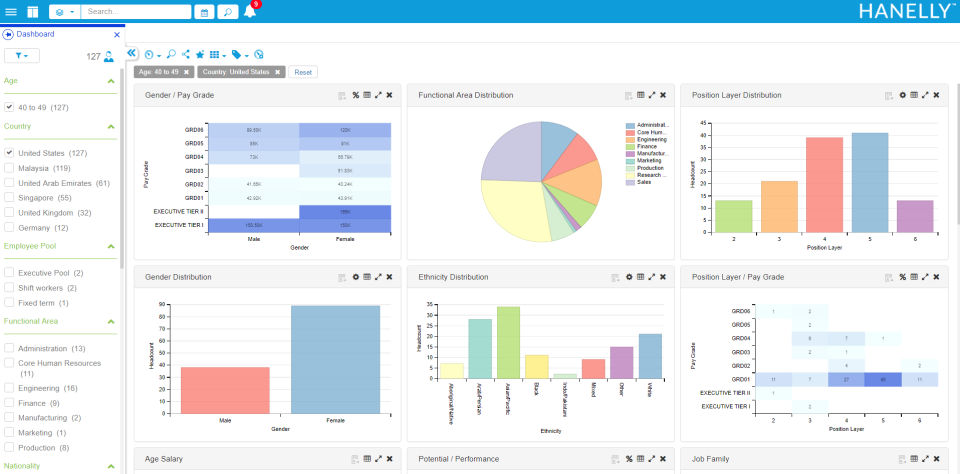The width and height of the screenshot is (960, 474).
Task: Pin the Dashboard sidebar panel
Action: [9, 34]
